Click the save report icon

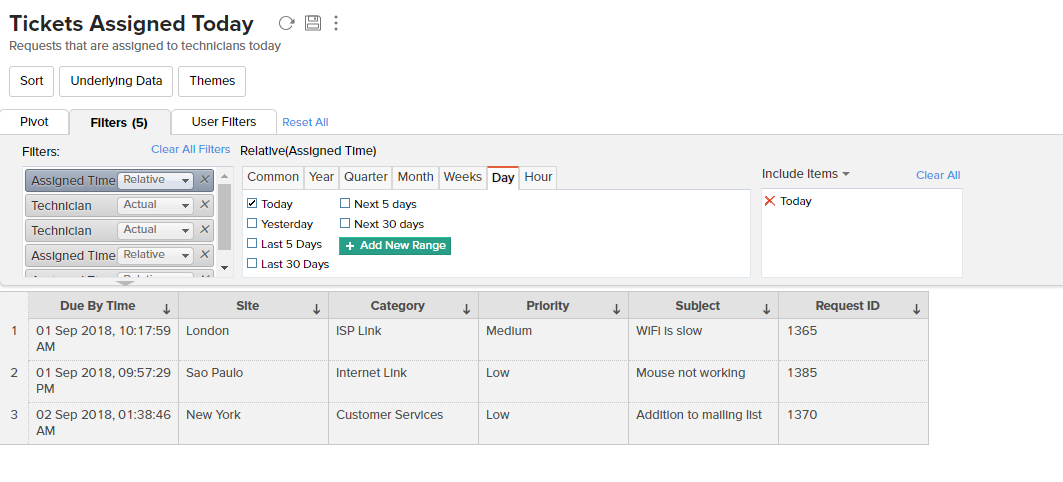pyautogui.click(x=312, y=23)
